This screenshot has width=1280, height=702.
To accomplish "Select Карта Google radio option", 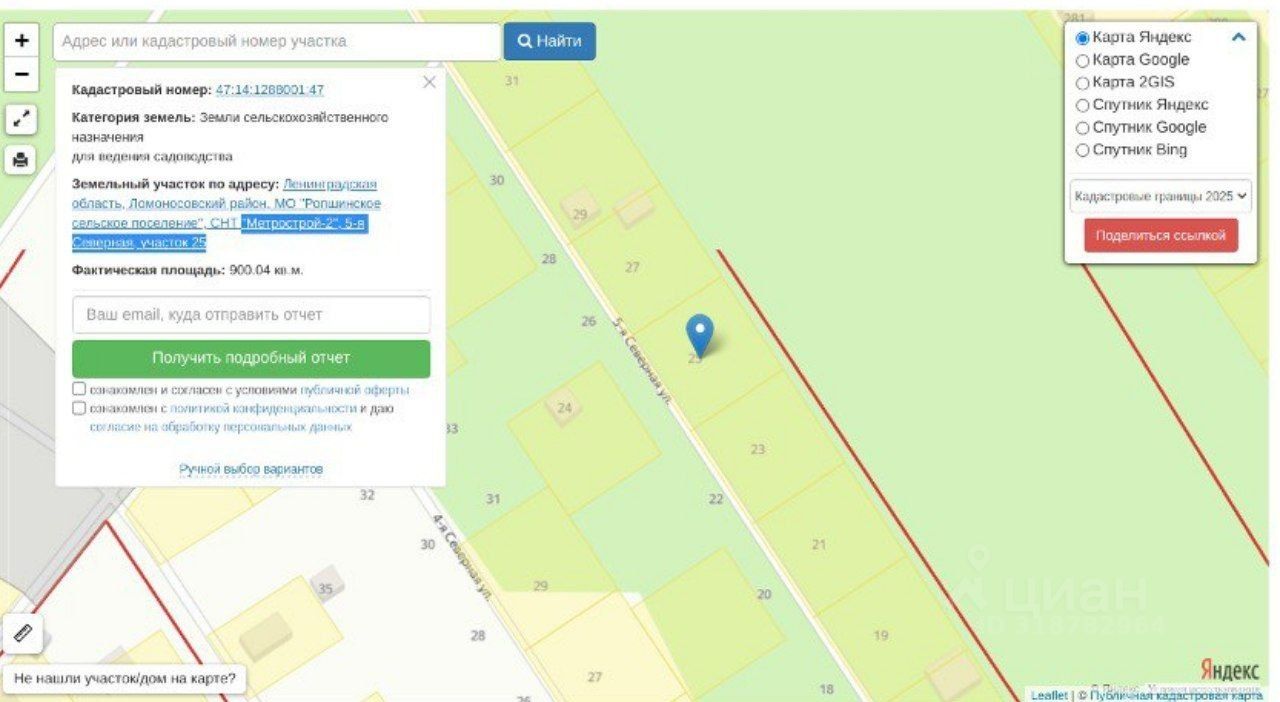I will pyautogui.click(x=1082, y=60).
